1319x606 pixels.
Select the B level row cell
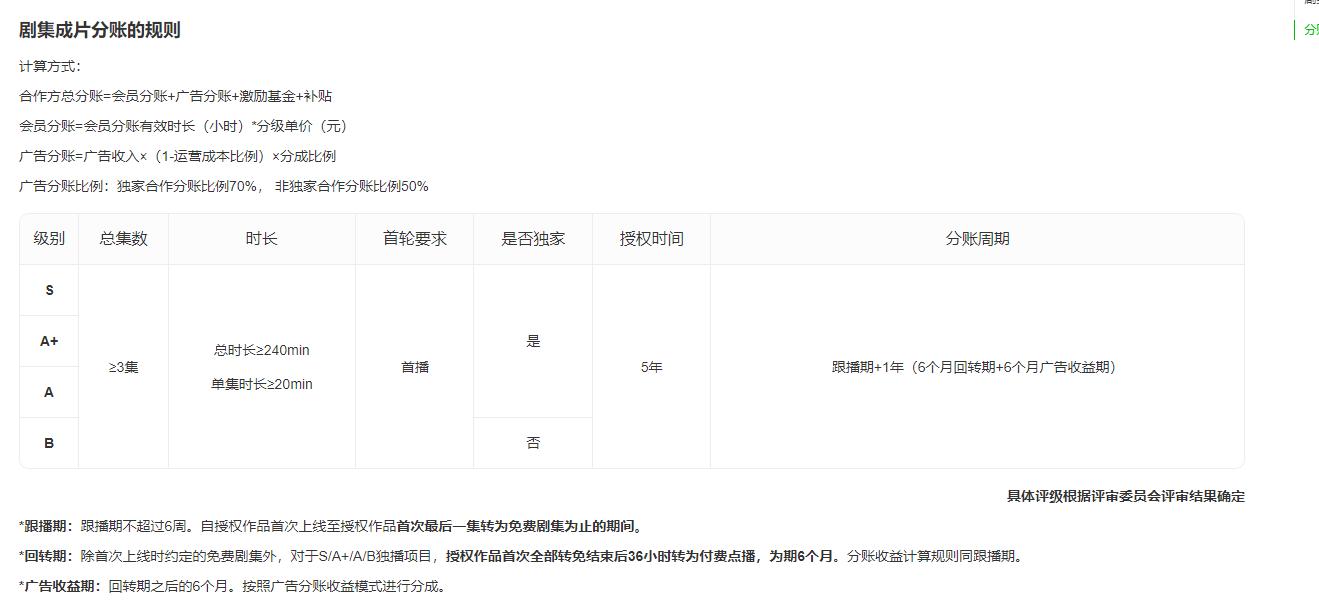pos(48,442)
